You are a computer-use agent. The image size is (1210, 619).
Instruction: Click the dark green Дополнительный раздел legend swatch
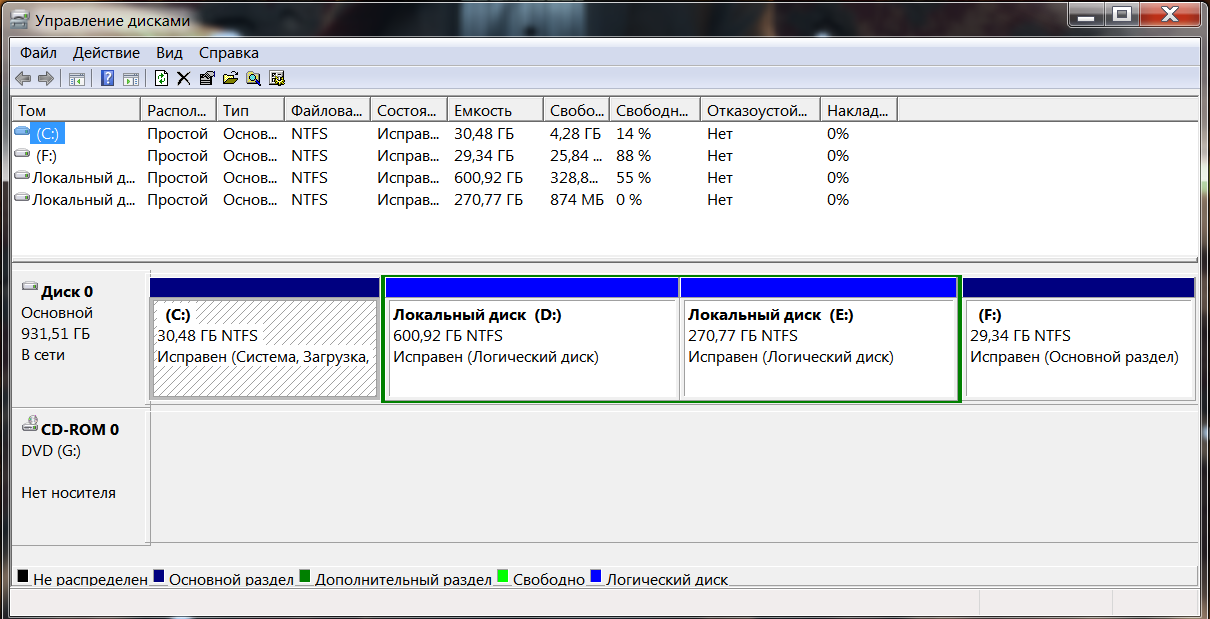[x=305, y=577]
